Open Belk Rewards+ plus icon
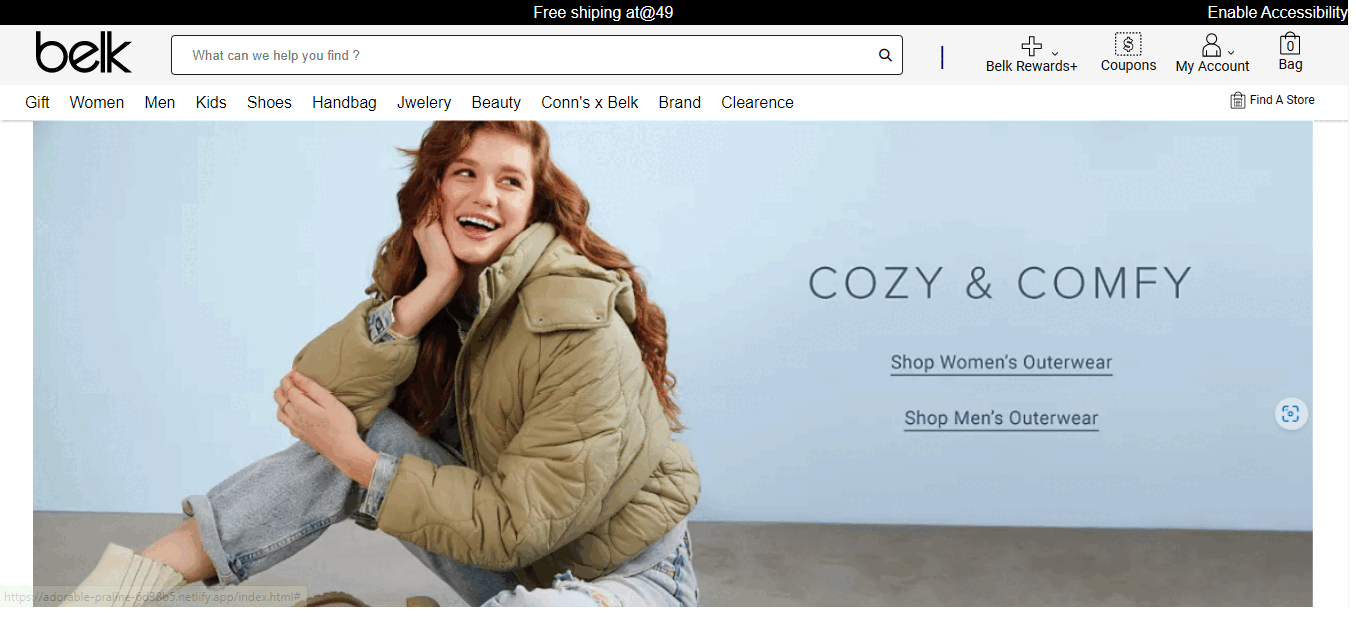This screenshot has width=1356, height=628. pos(1031,46)
